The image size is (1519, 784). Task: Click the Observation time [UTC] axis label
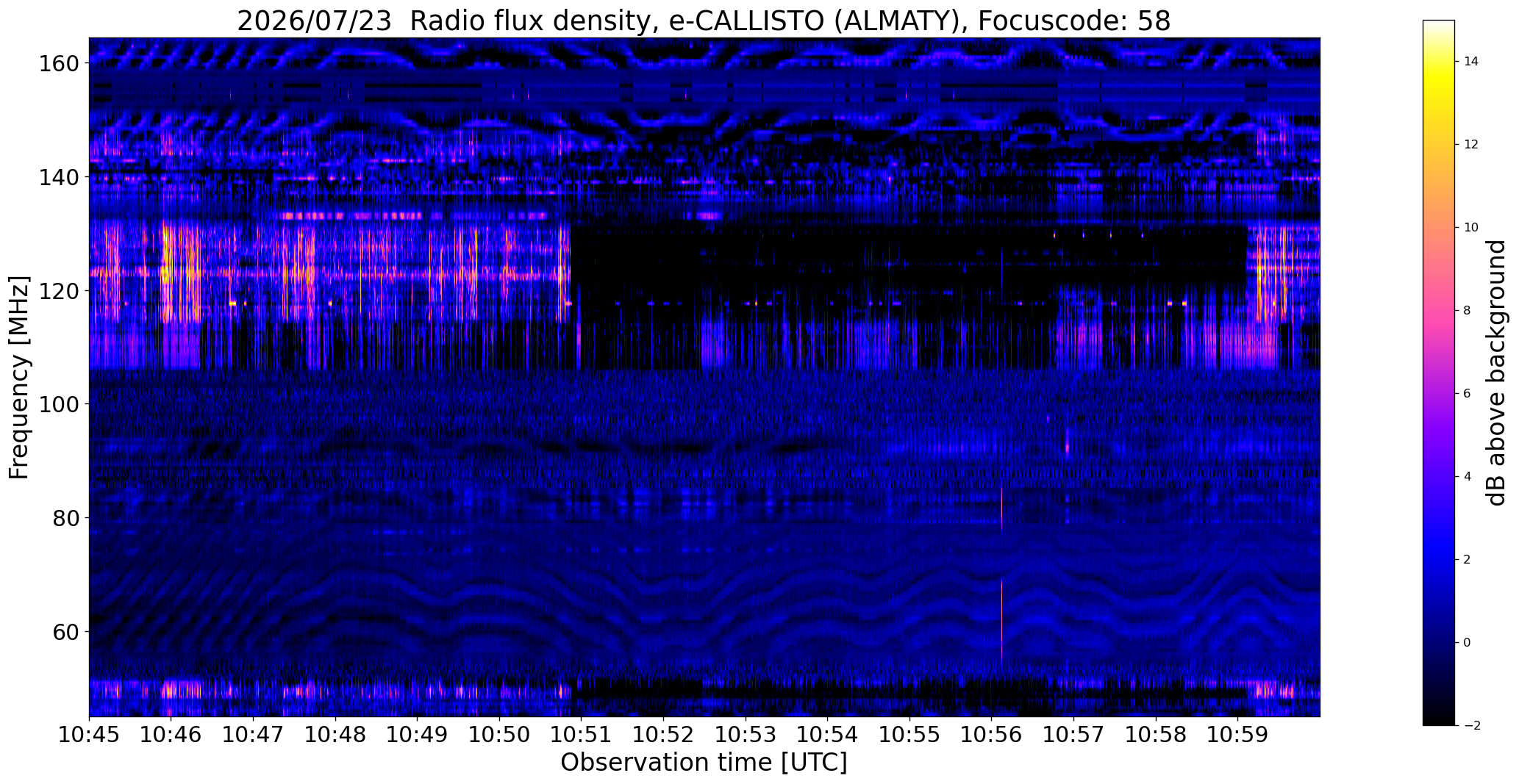pos(704,763)
